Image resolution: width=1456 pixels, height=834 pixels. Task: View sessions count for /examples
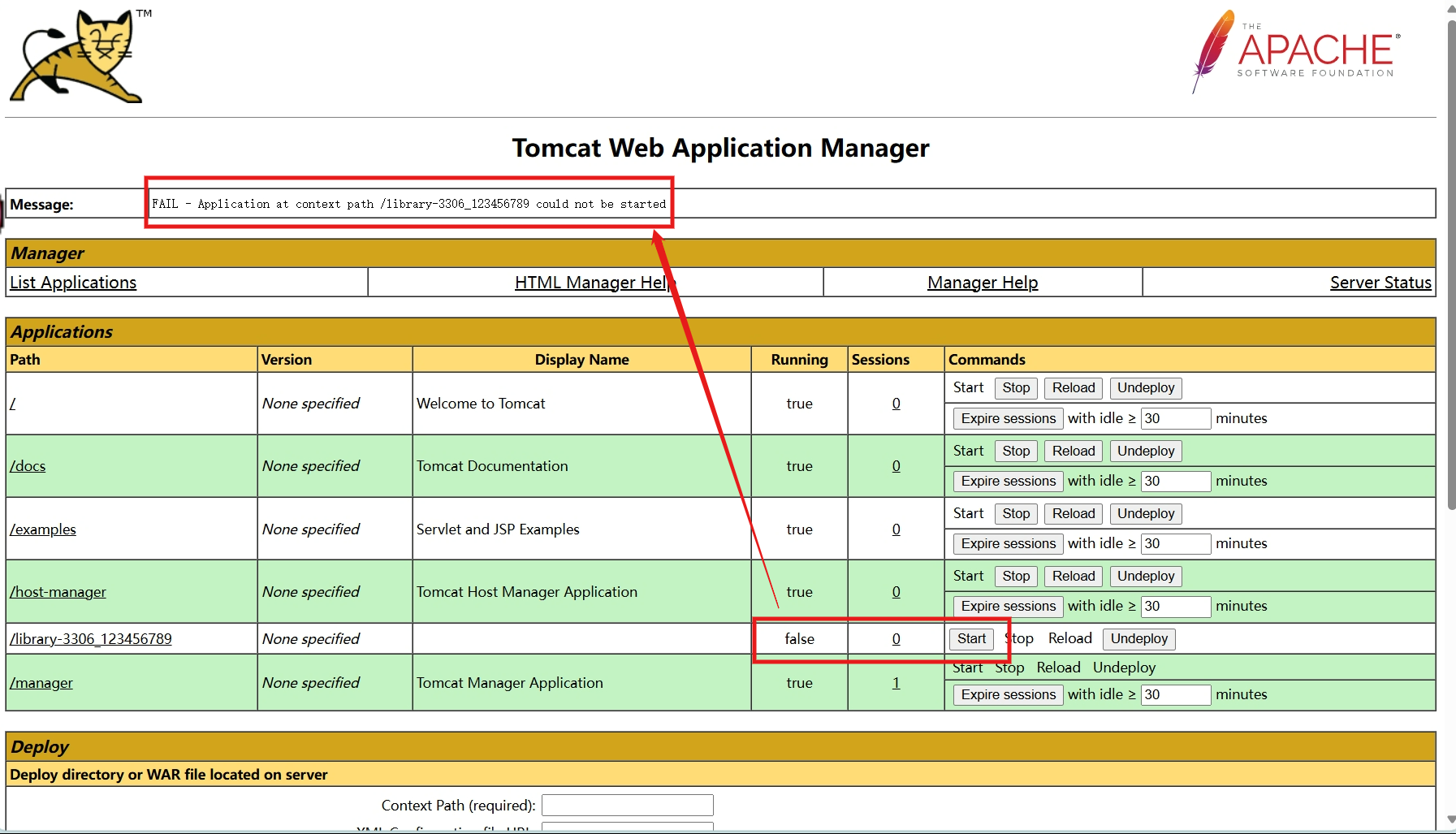(x=896, y=529)
